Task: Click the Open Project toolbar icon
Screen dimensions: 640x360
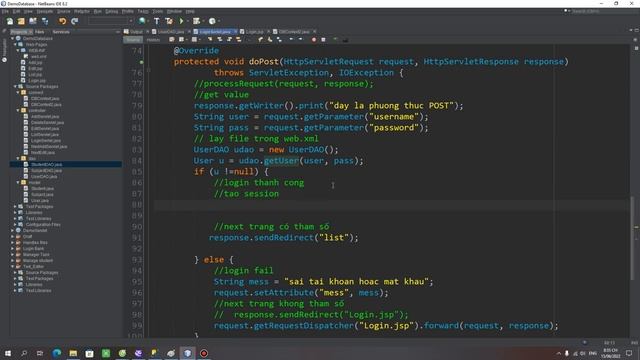Action: pos(33,21)
